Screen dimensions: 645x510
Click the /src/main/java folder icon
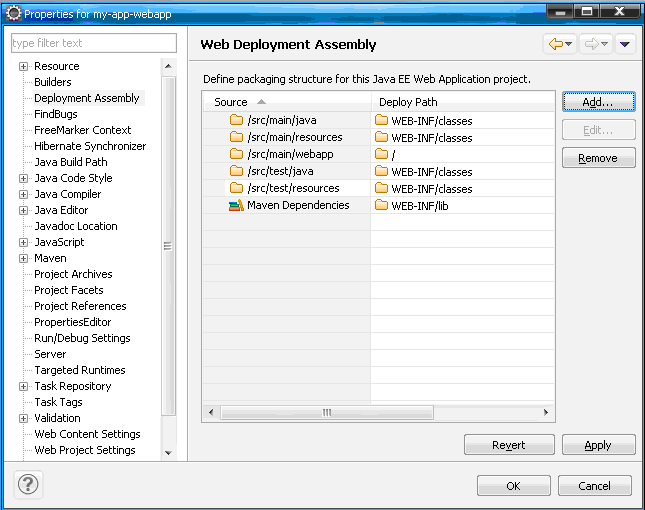point(237,120)
